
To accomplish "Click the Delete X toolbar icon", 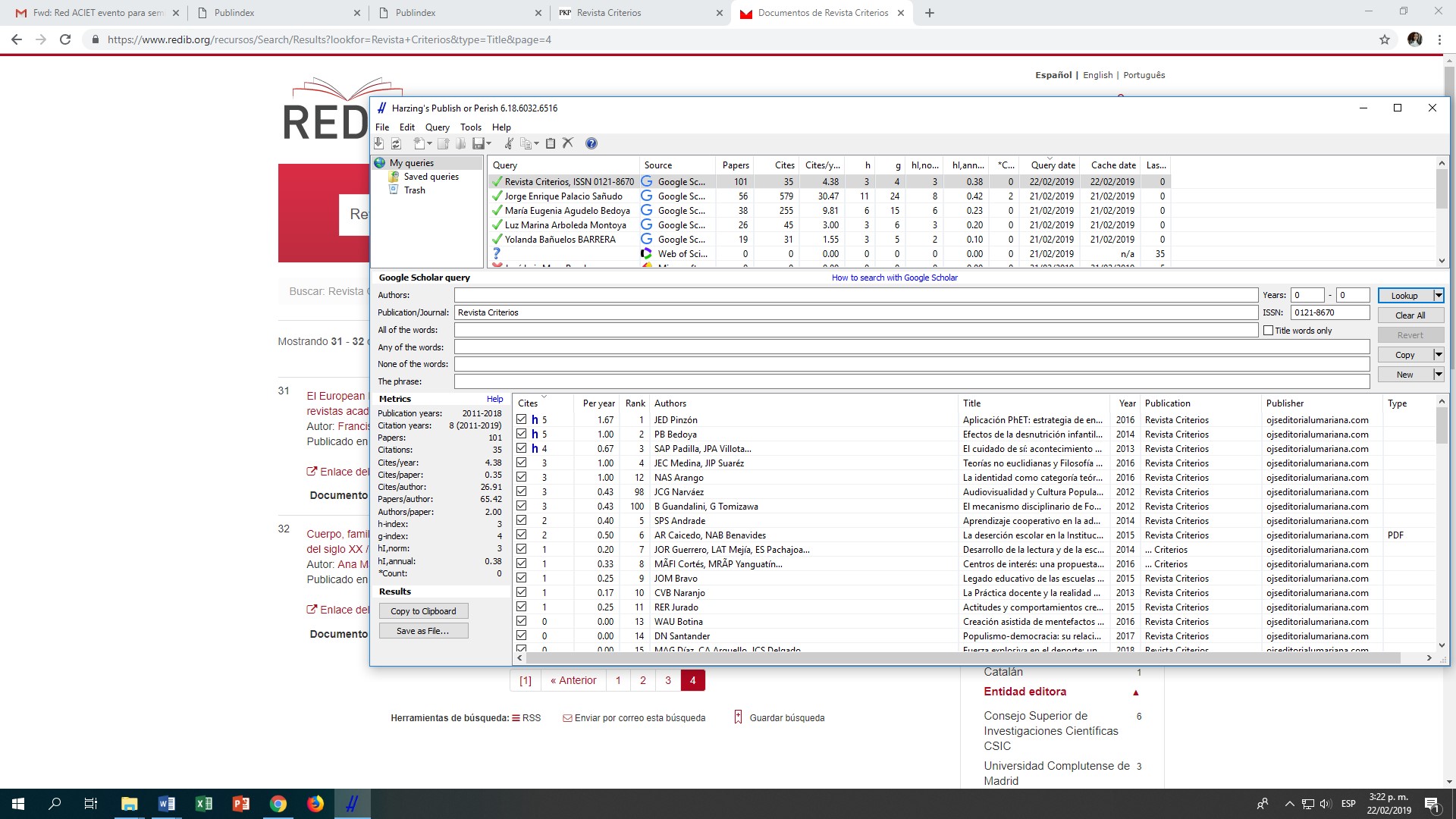I will coord(568,143).
